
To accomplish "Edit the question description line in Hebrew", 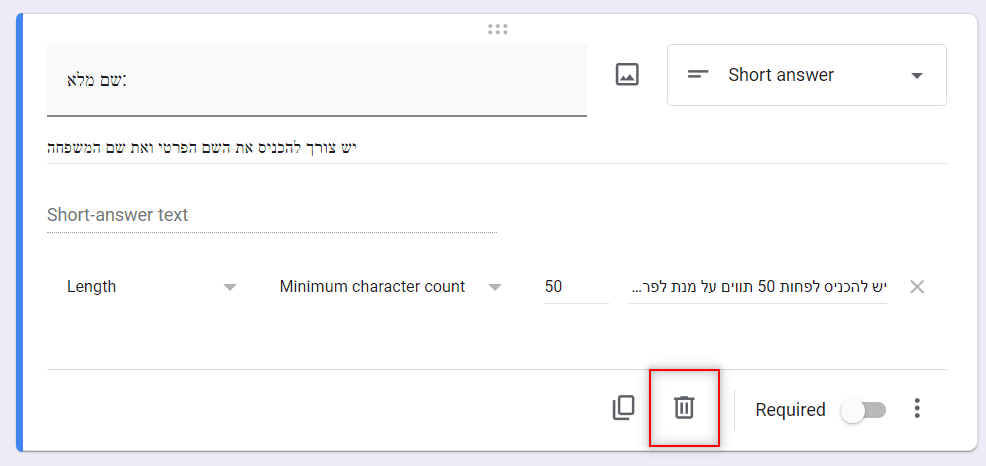I will click(x=496, y=149).
